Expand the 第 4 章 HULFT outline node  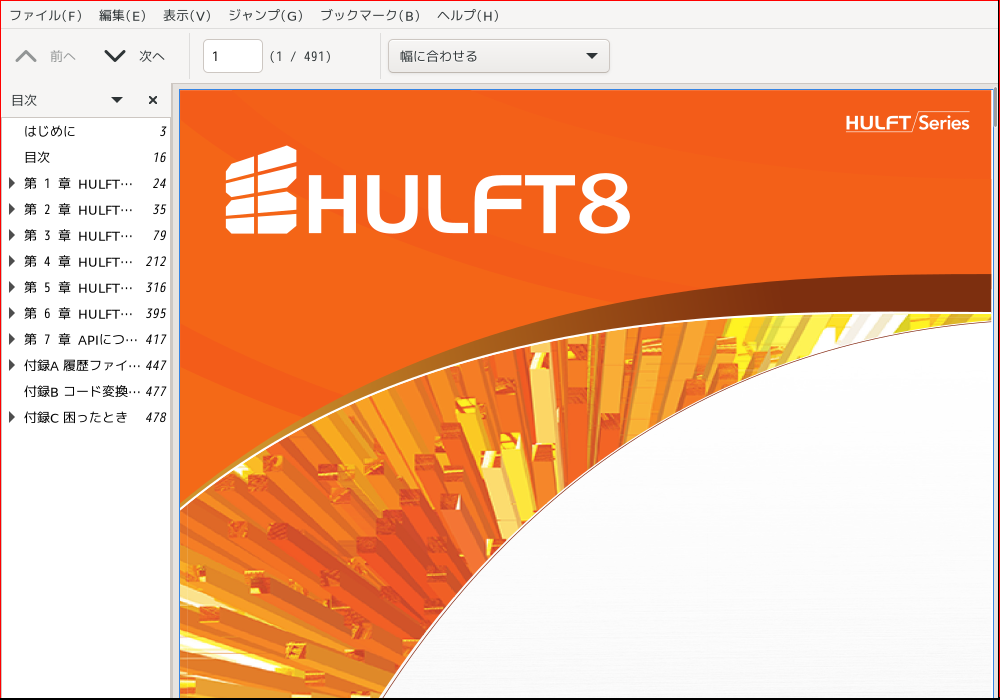click(x=11, y=261)
